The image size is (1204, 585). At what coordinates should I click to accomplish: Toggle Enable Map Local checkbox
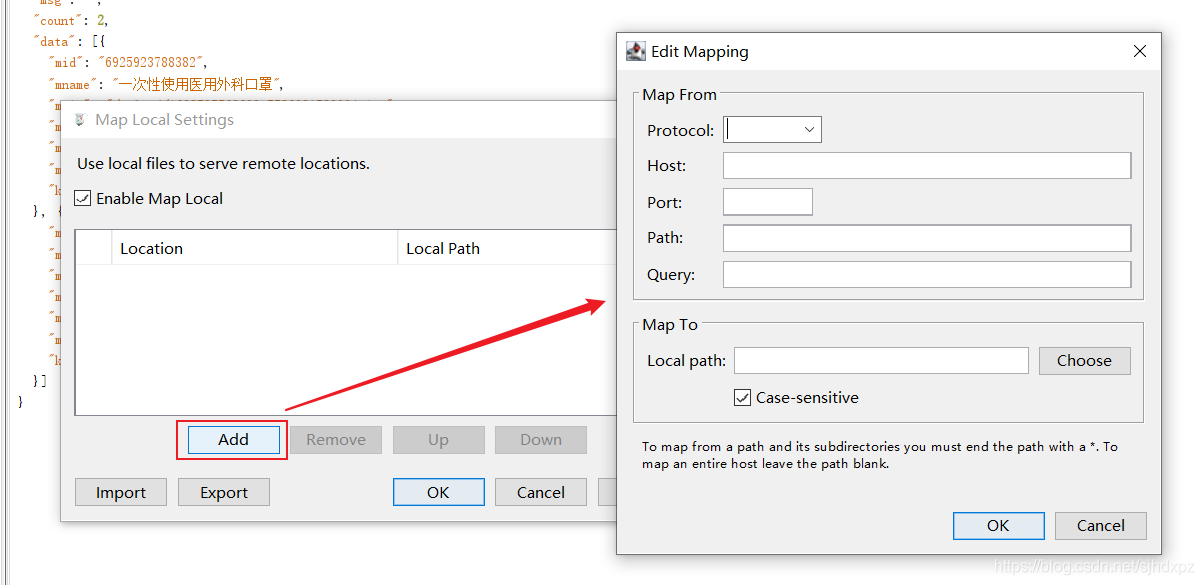[83, 199]
